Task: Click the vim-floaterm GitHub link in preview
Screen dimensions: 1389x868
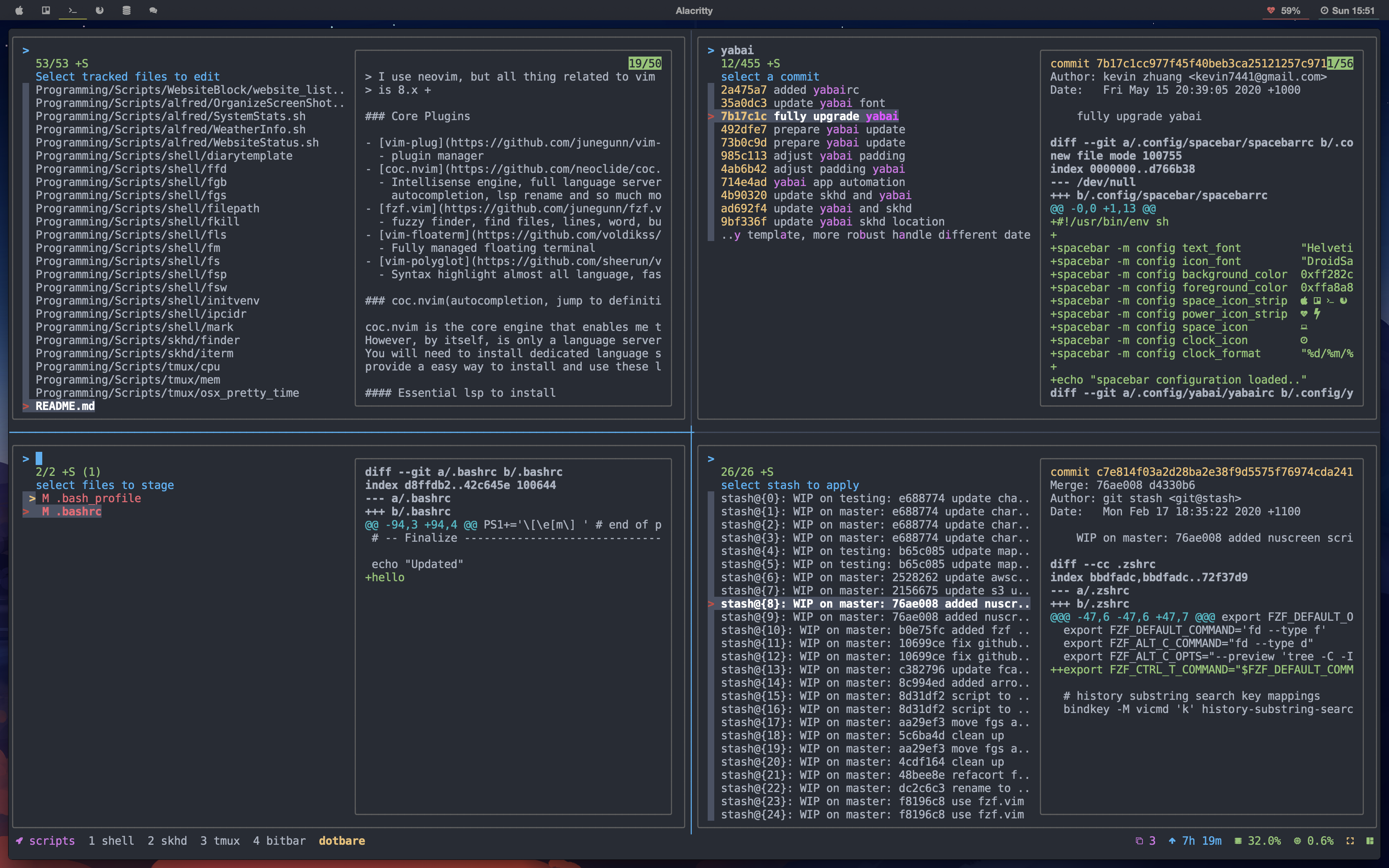Action: 519,235
